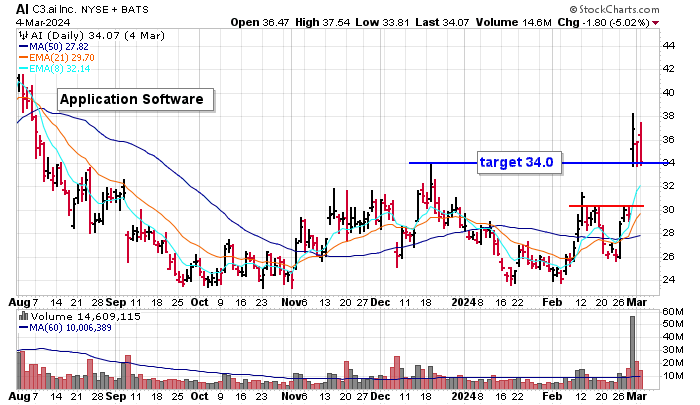Click the 24 price axis label
The height and width of the screenshot is (405, 700).
(668, 280)
